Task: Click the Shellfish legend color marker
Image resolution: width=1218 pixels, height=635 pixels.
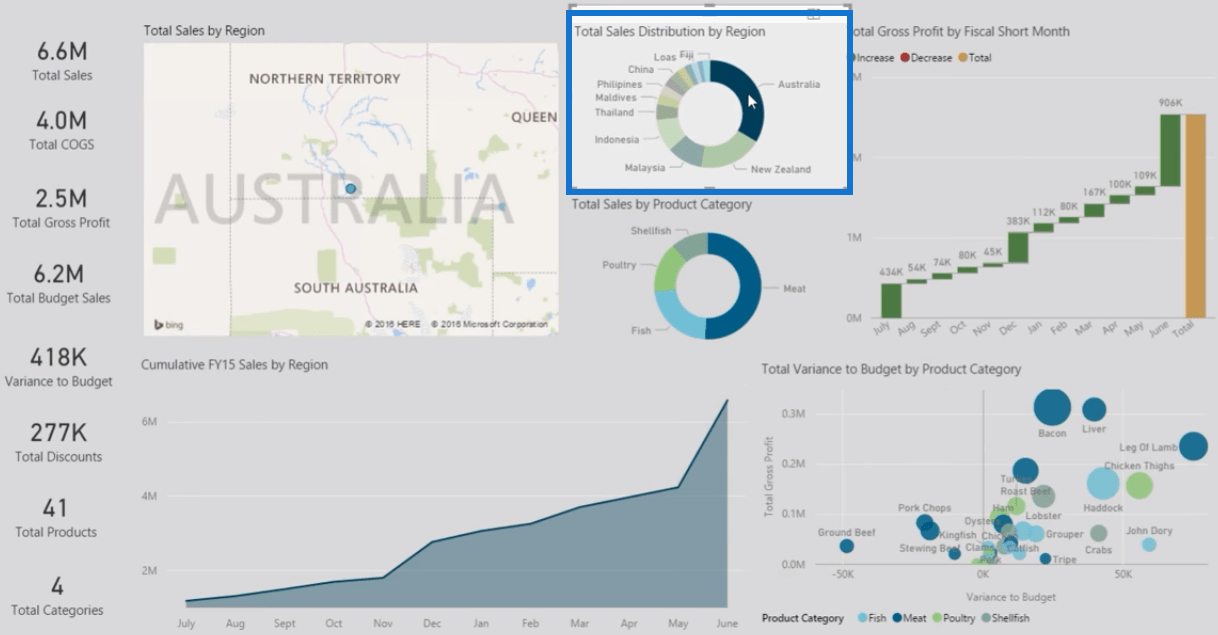Action: tap(986, 618)
